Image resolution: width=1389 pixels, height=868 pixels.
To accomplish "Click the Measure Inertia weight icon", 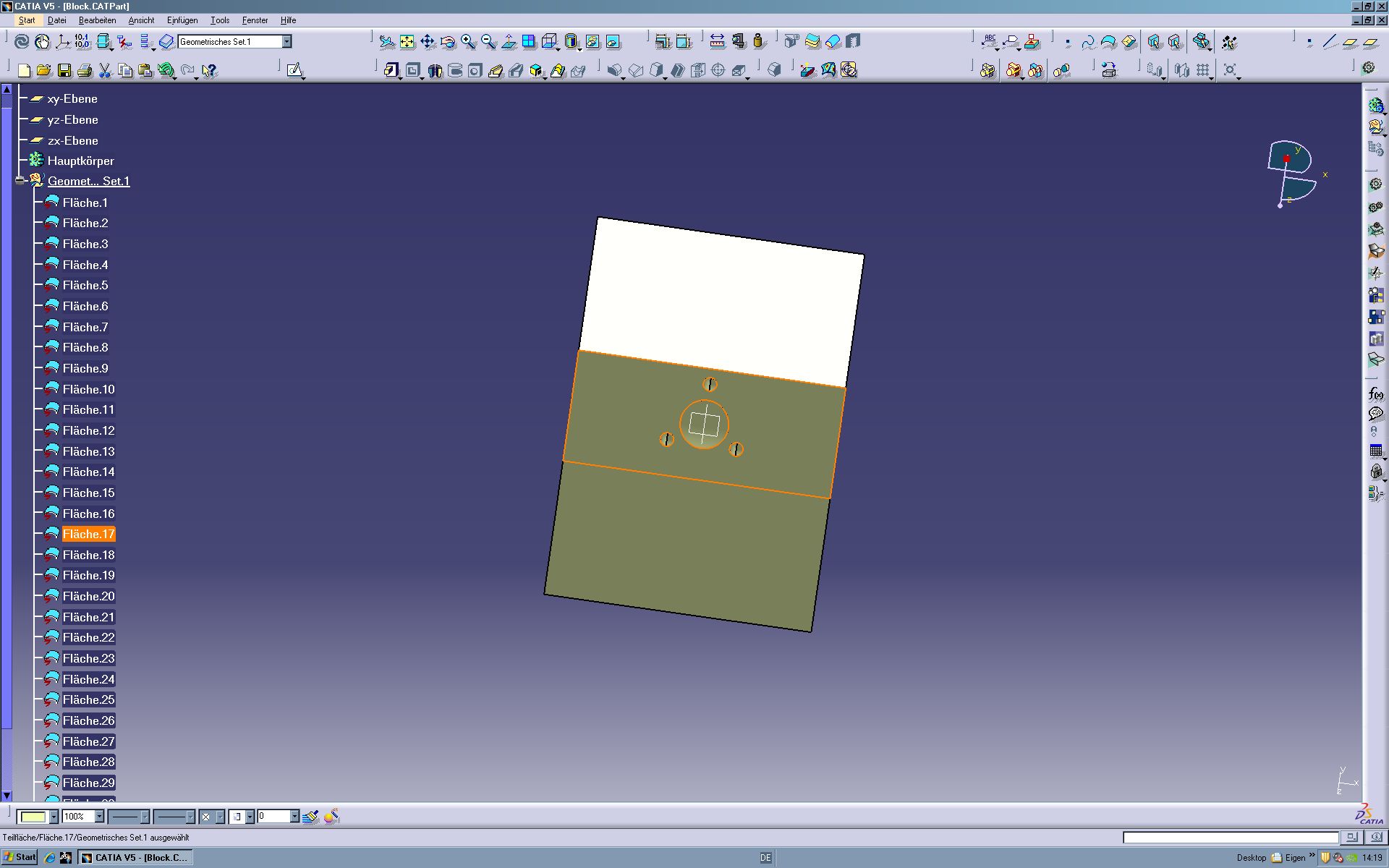I will coord(758,42).
